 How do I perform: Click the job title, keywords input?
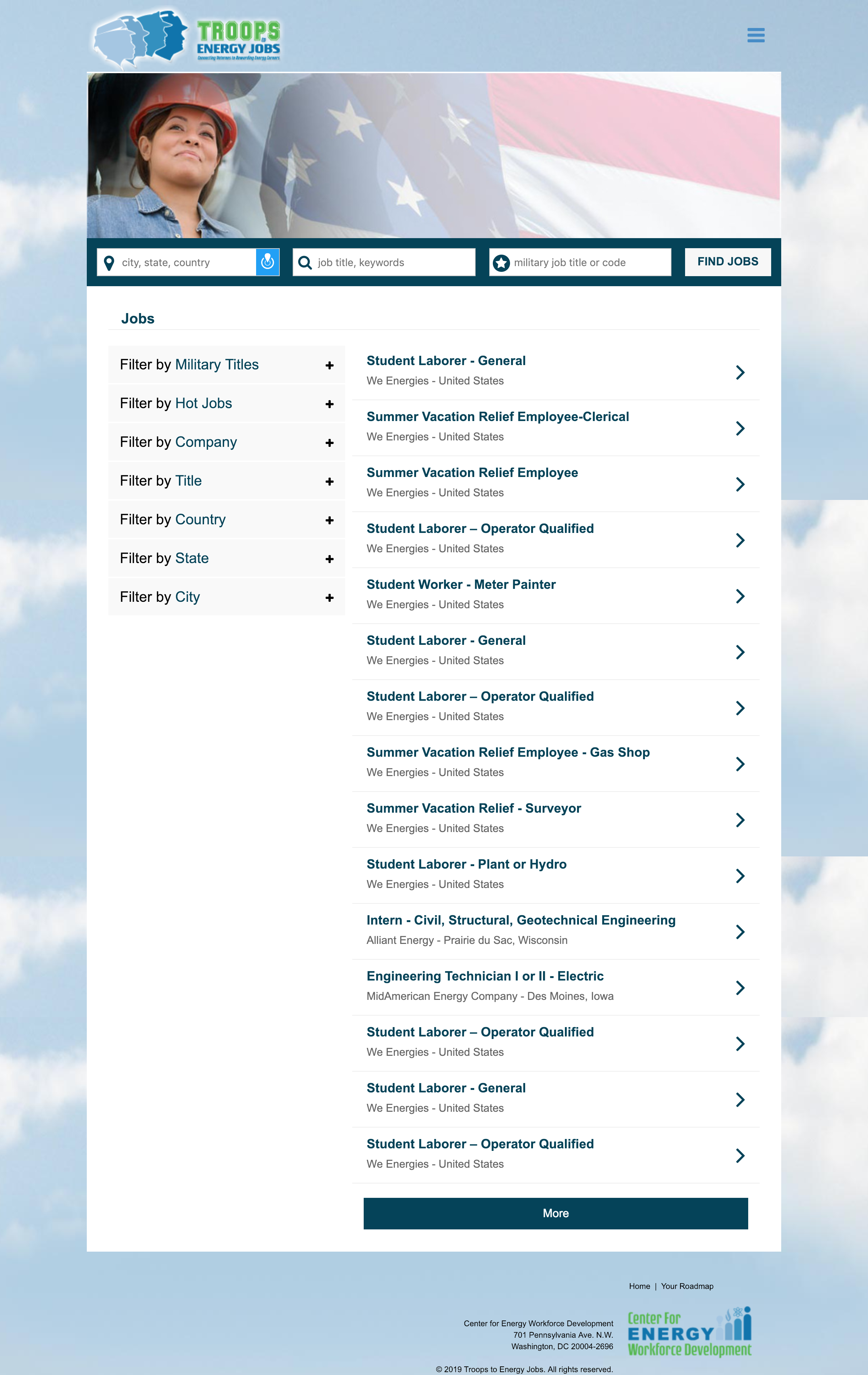pyautogui.click(x=384, y=262)
